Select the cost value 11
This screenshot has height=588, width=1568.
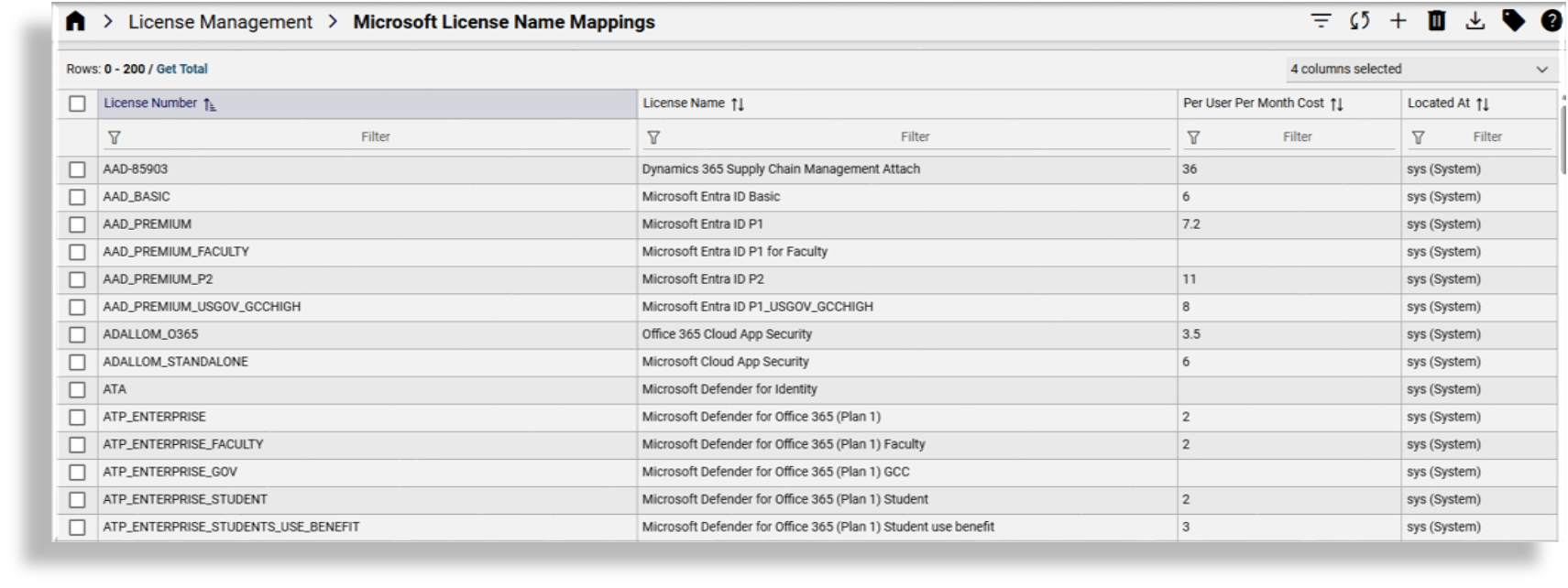coord(1189,279)
